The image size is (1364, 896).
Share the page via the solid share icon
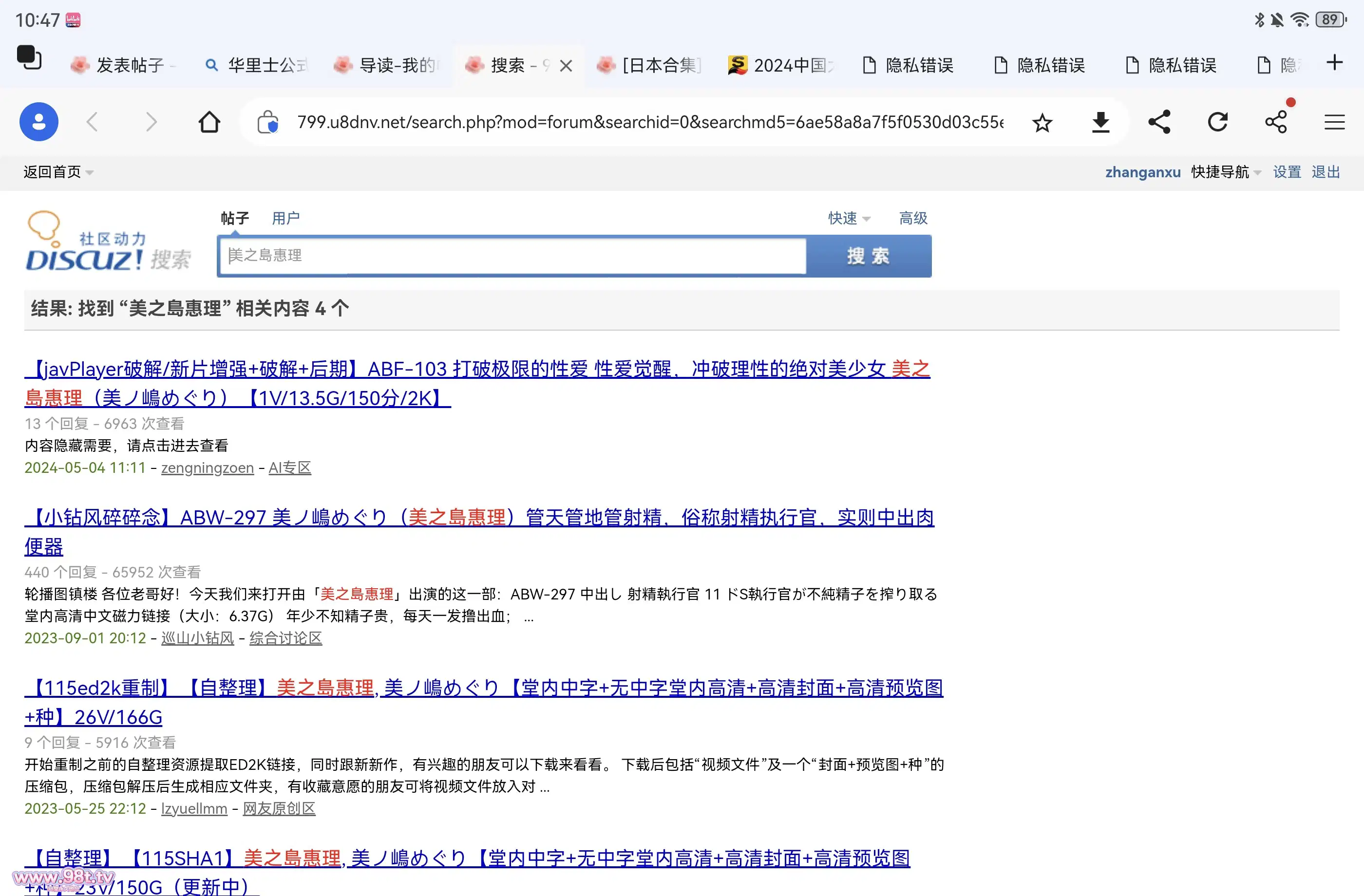pyautogui.click(x=1159, y=122)
